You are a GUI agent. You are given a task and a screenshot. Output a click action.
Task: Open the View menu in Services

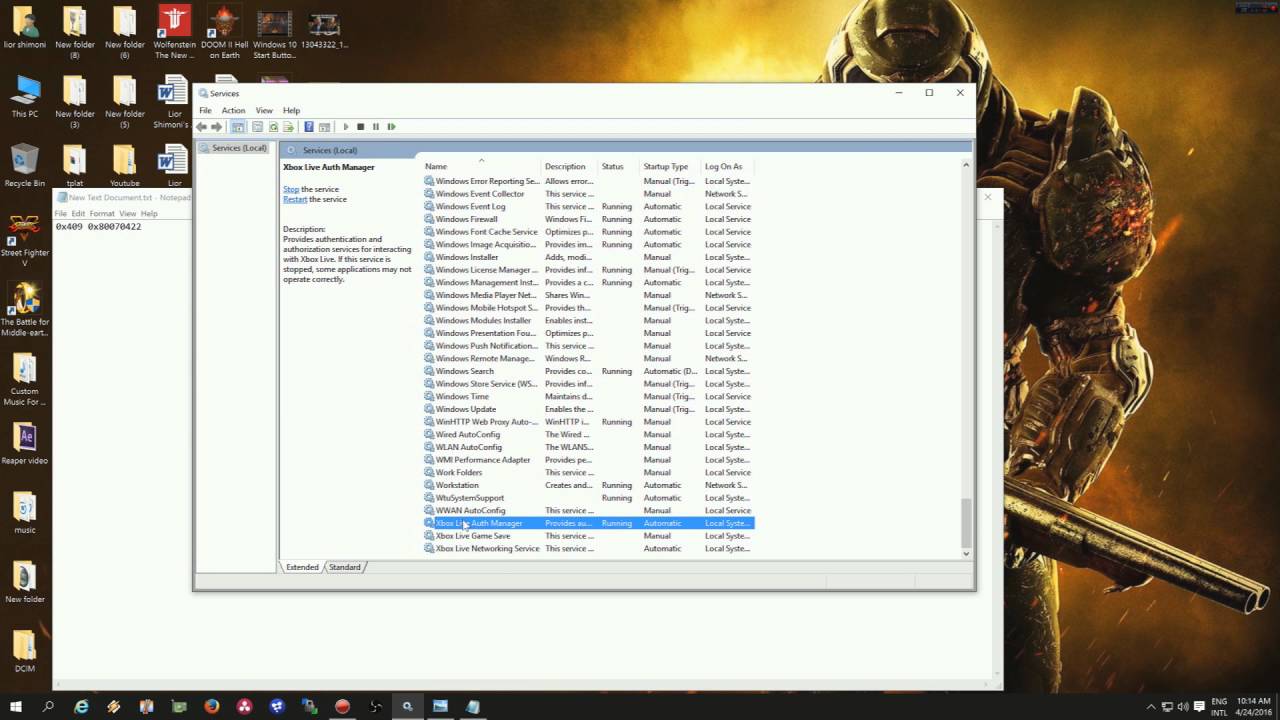coord(264,110)
